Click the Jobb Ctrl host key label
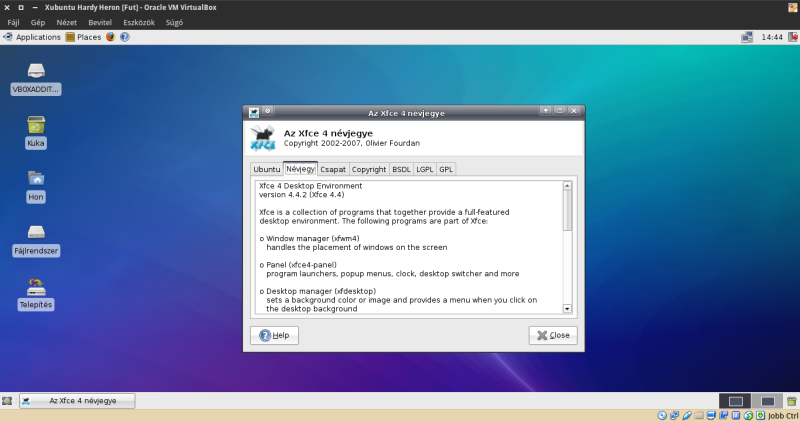This screenshot has height=422, width=800. [783, 416]
